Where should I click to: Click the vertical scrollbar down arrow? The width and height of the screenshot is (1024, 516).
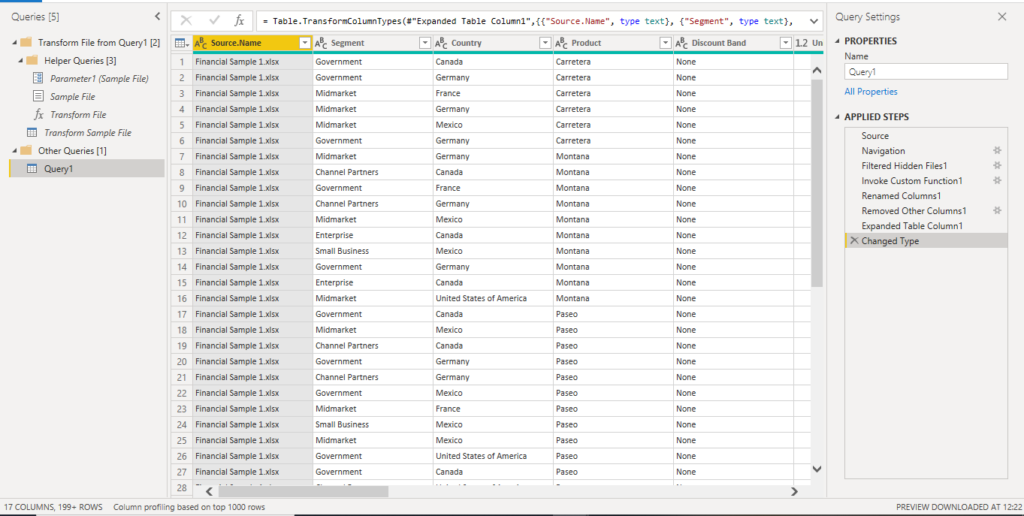coord(817,468)
